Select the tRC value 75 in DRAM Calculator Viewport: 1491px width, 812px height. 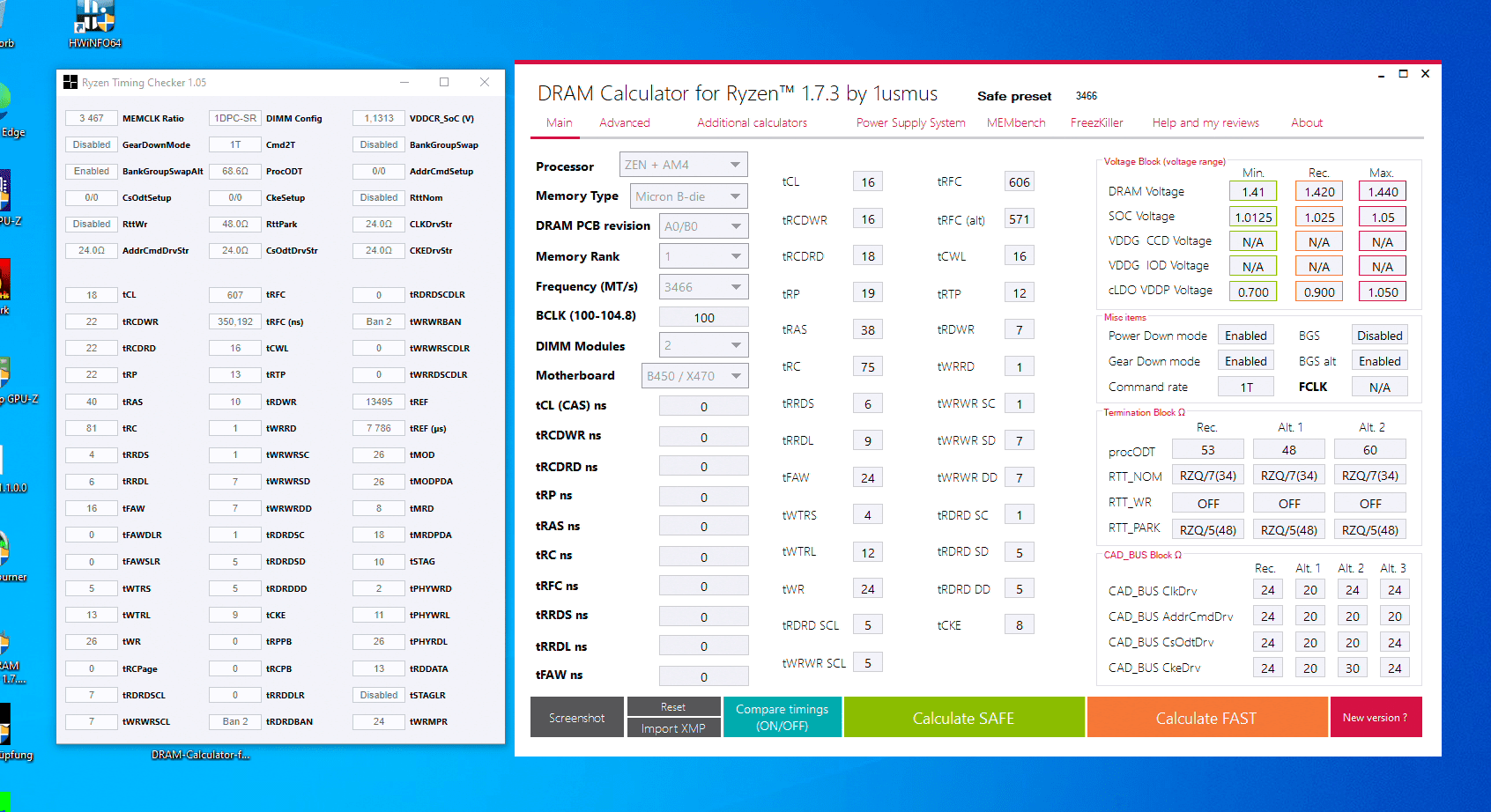click(x=868, y=366)
